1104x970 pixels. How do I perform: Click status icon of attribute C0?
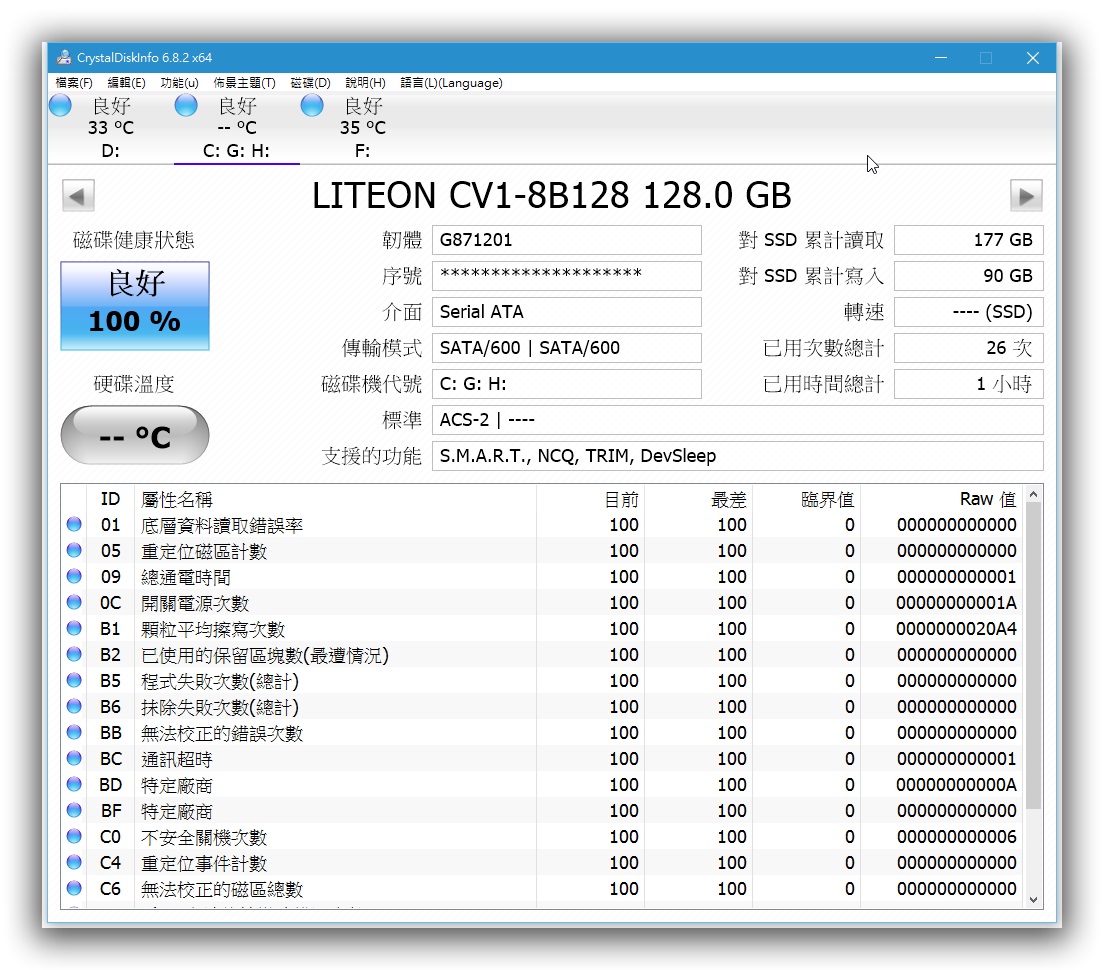[74, 836]
